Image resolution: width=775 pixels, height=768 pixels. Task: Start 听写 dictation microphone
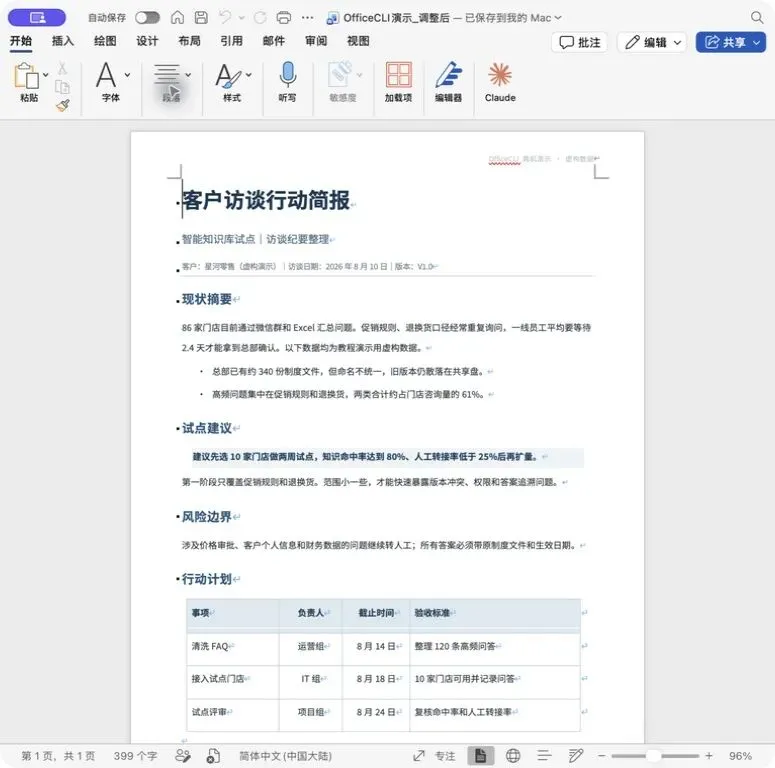point(288,82)
